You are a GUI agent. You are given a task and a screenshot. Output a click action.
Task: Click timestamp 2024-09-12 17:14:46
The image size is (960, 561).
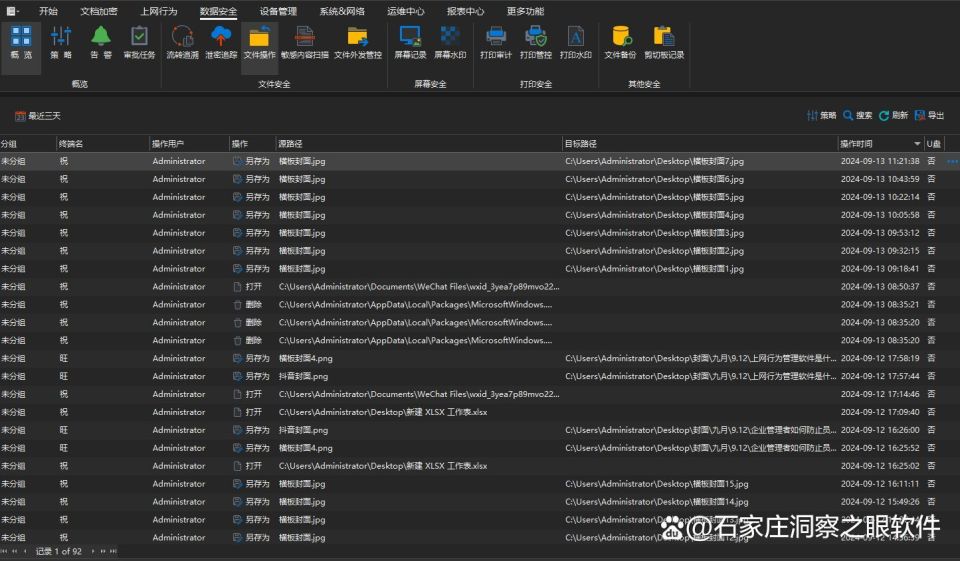[880, 394]
